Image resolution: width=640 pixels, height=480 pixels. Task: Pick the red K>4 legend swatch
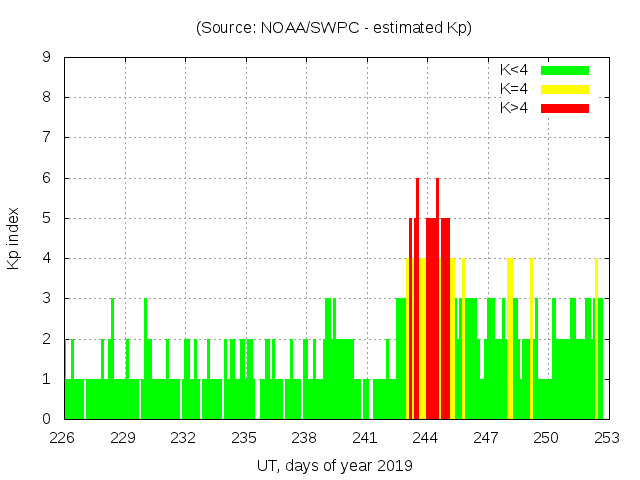[x=565, y=107]
